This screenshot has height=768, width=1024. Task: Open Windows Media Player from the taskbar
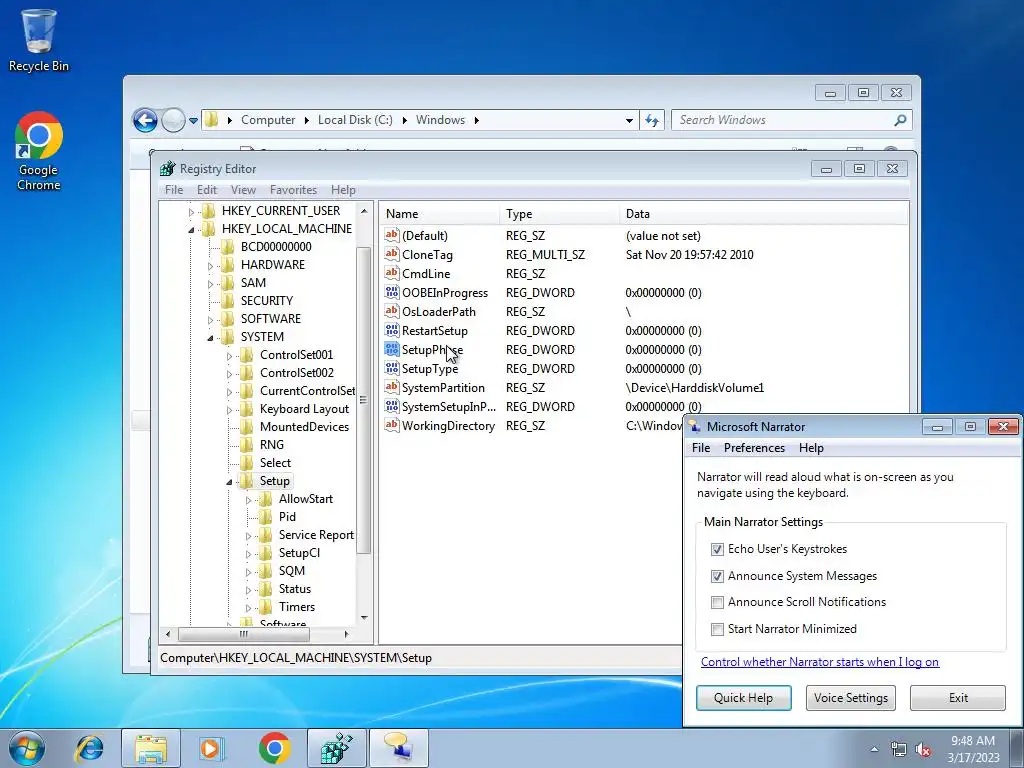pos(211,748)
